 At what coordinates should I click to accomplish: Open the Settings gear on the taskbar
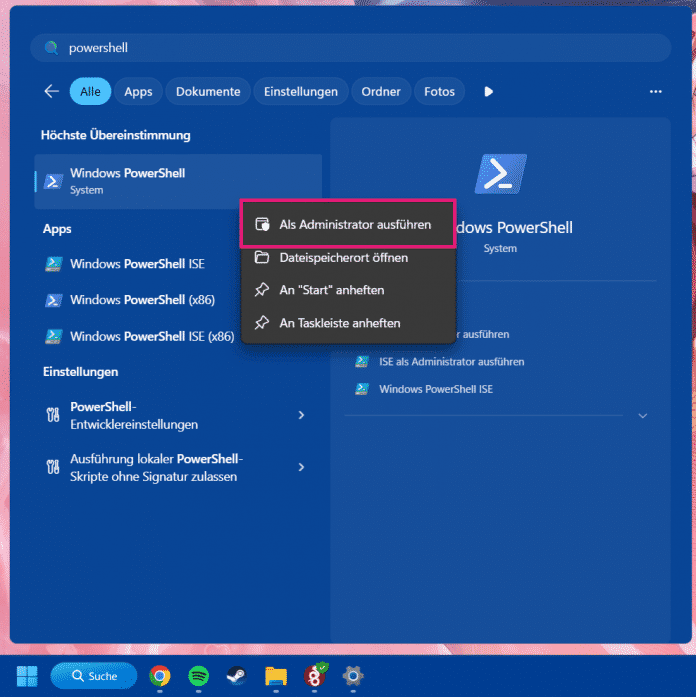(x=353, y=676)
